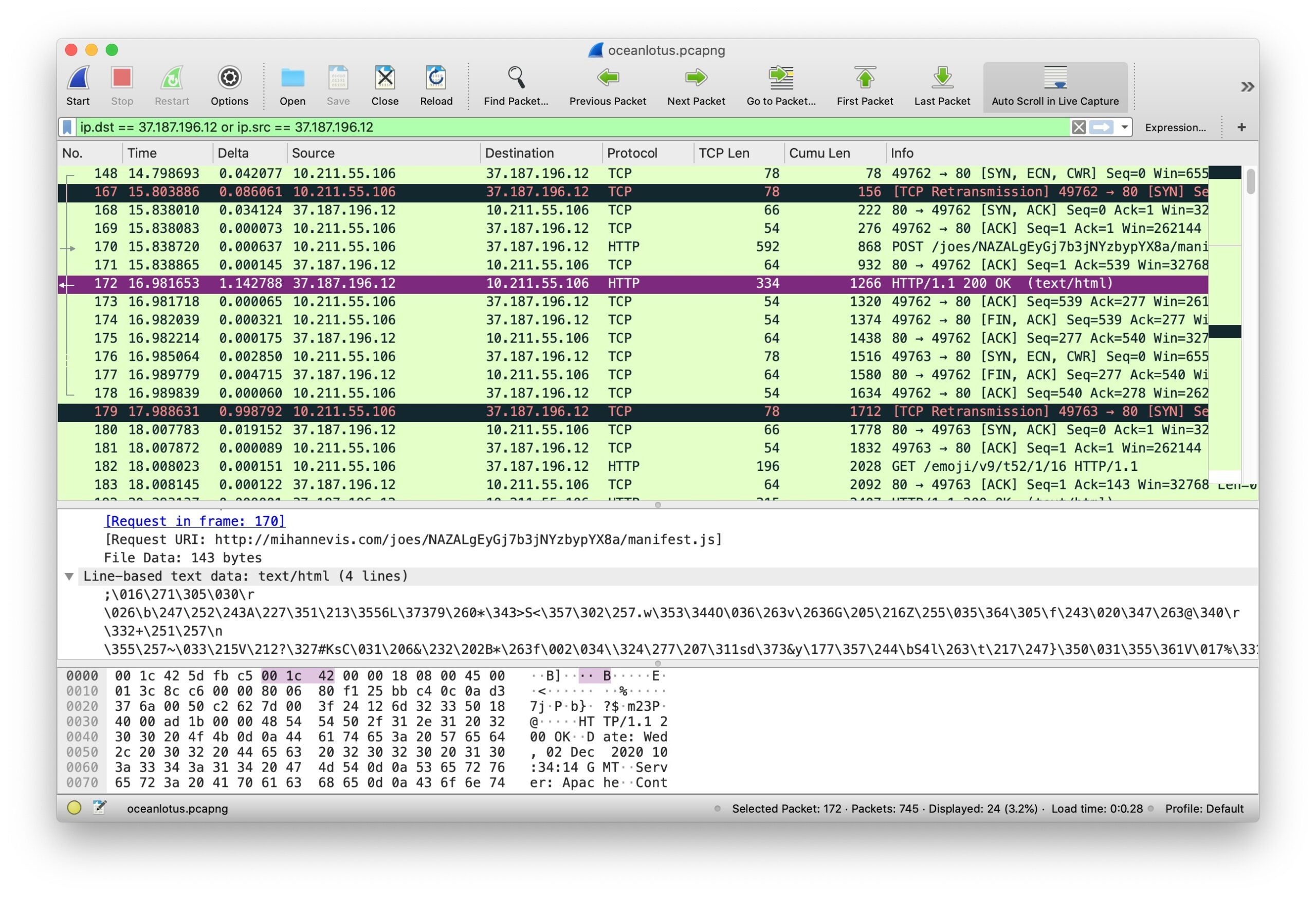Collapse Line-based text data section
Screen dimensions: 1316x897
click(x=69, y=576)
